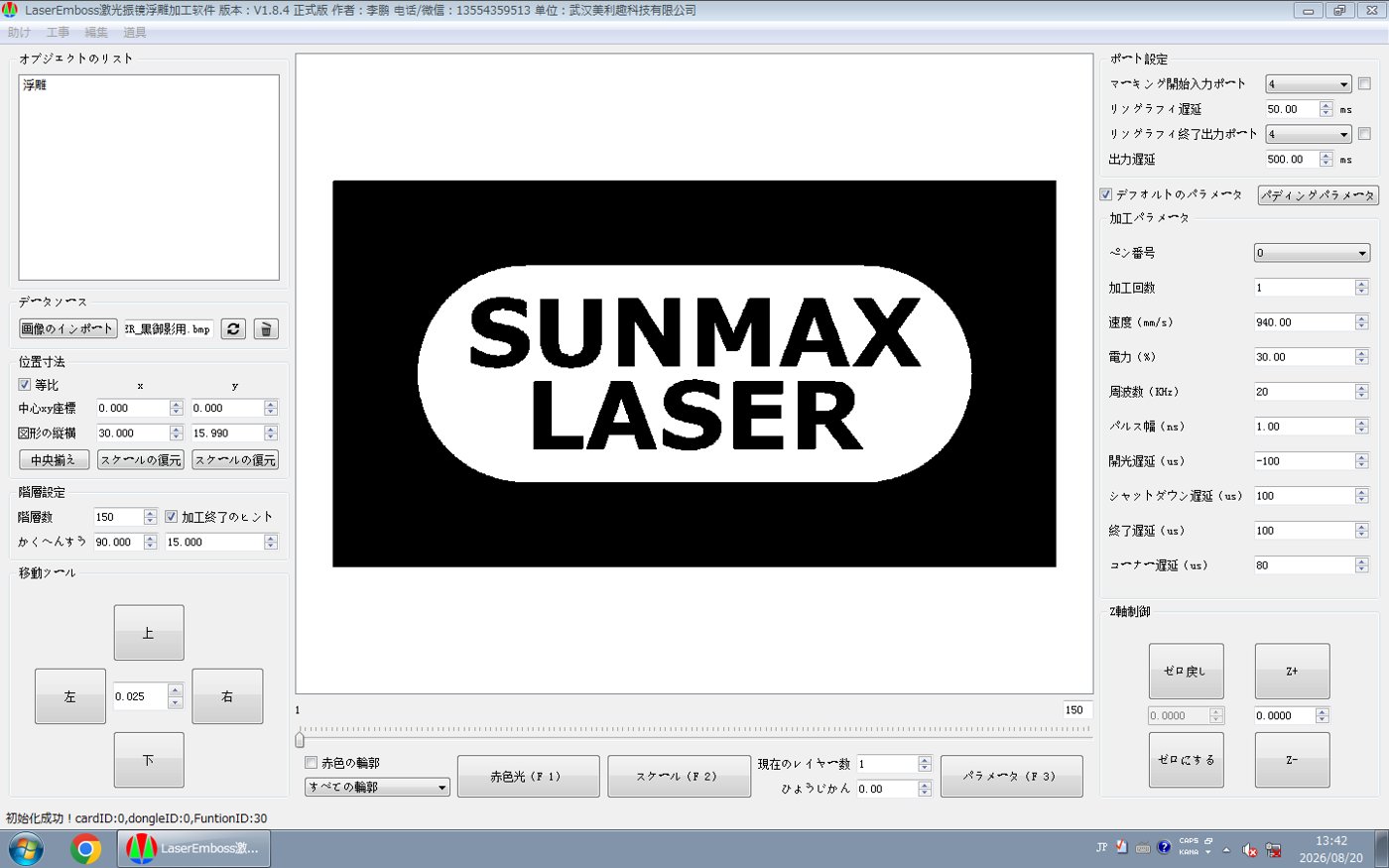Viewport: 1389px width, 868px height.
Task: Move the object with the 上 button
Action: click(x=149, y=633)
